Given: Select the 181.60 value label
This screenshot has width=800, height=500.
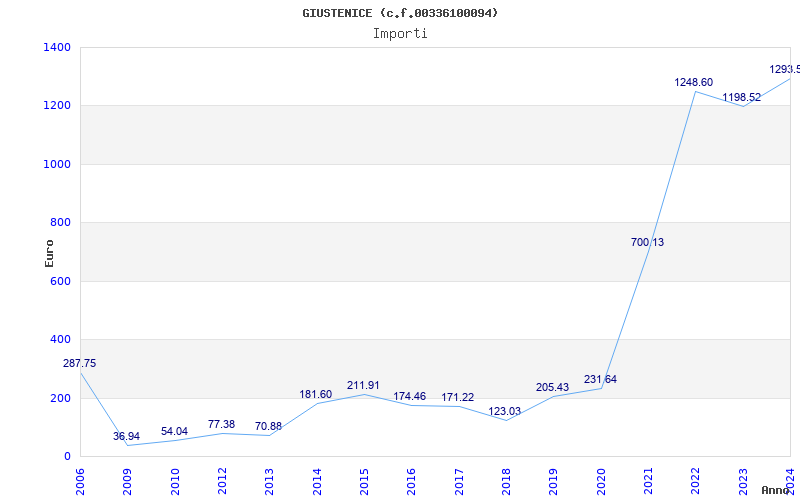Looking at the screenshot, I should pyautogui.click(x=316, y=394).
